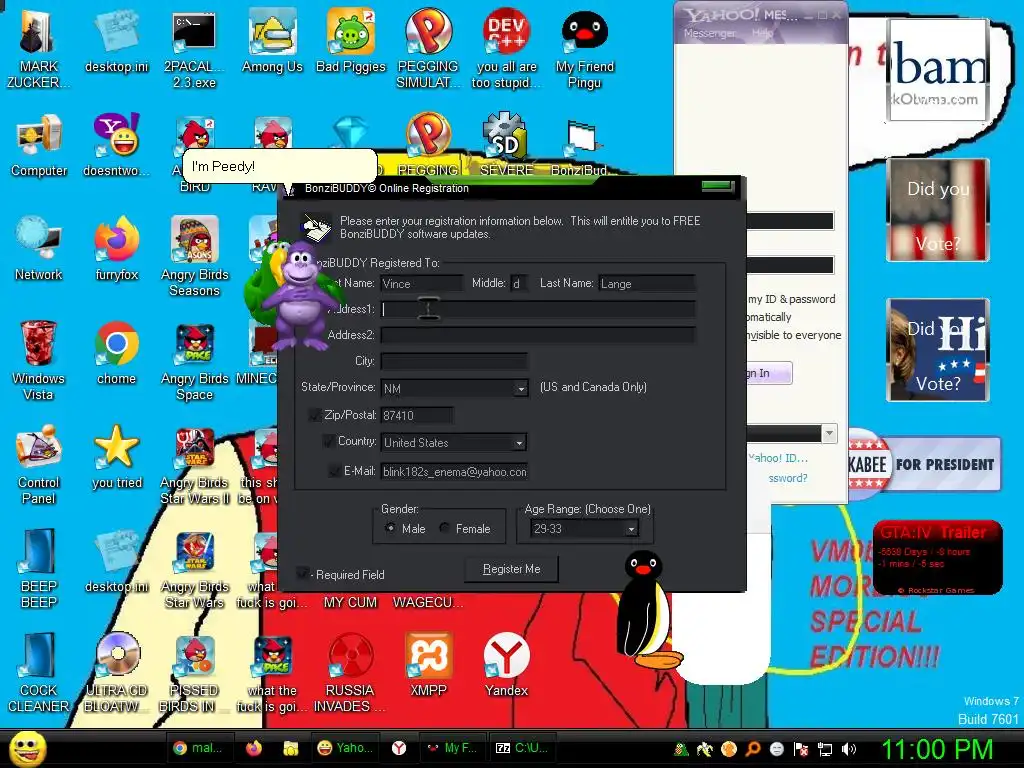Image resolution: width=1024 pixels, height=768 pixels.
Task: Open the network tray icon
Action: [x=825, y=749]
